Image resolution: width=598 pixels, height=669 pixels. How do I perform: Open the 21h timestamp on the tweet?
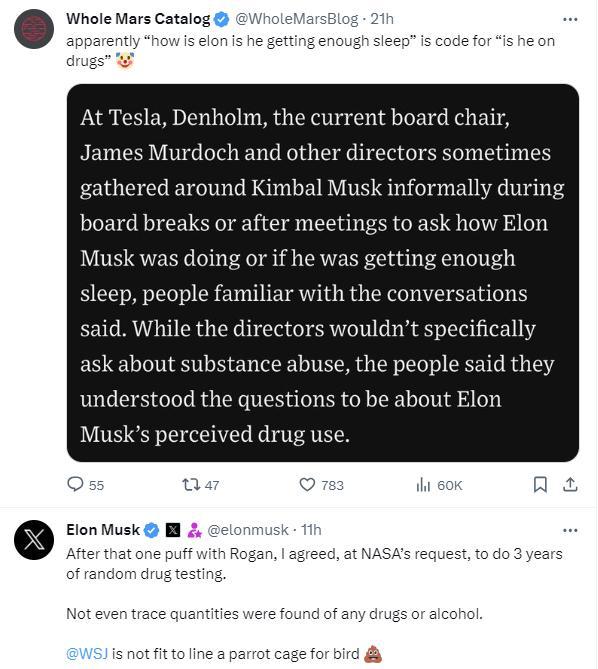[x=382, y=19]
